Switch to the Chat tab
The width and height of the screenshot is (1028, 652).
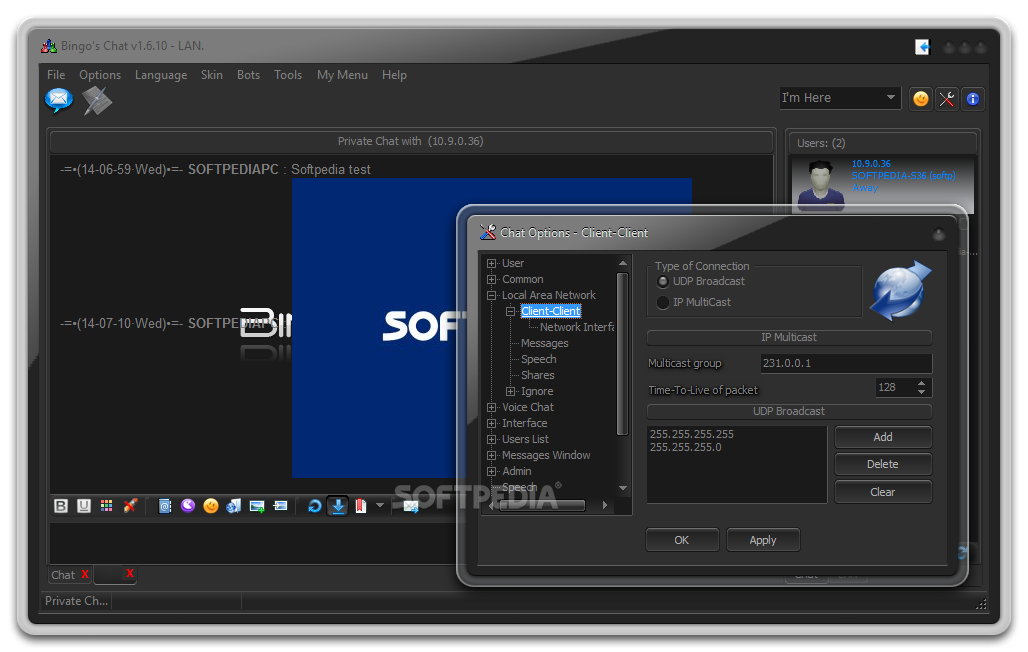pyautogui.click(x=64, y=575)
